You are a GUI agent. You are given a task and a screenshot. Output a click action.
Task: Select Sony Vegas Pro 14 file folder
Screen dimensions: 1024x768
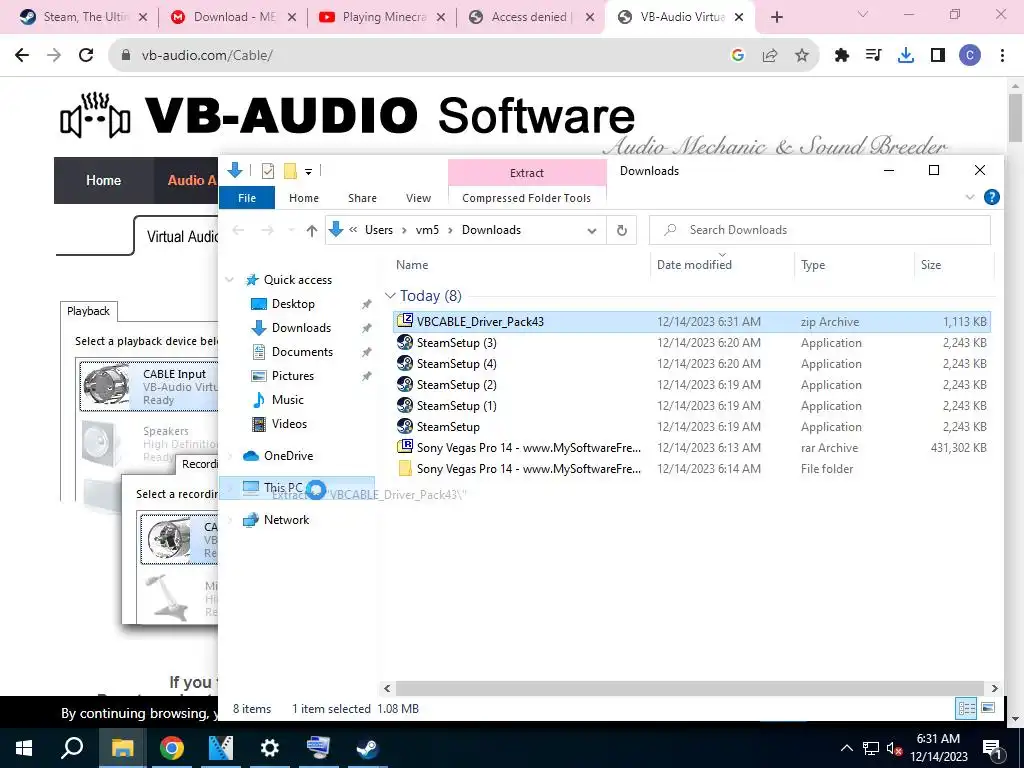point(692,469)
